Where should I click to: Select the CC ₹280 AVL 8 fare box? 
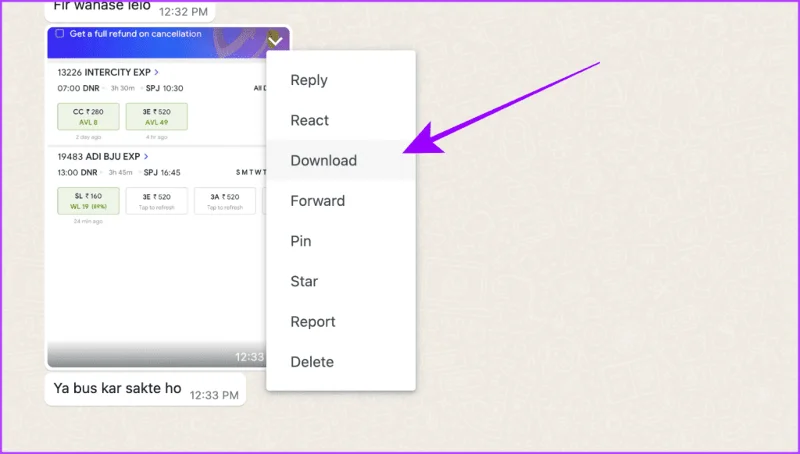pos(88,116)
